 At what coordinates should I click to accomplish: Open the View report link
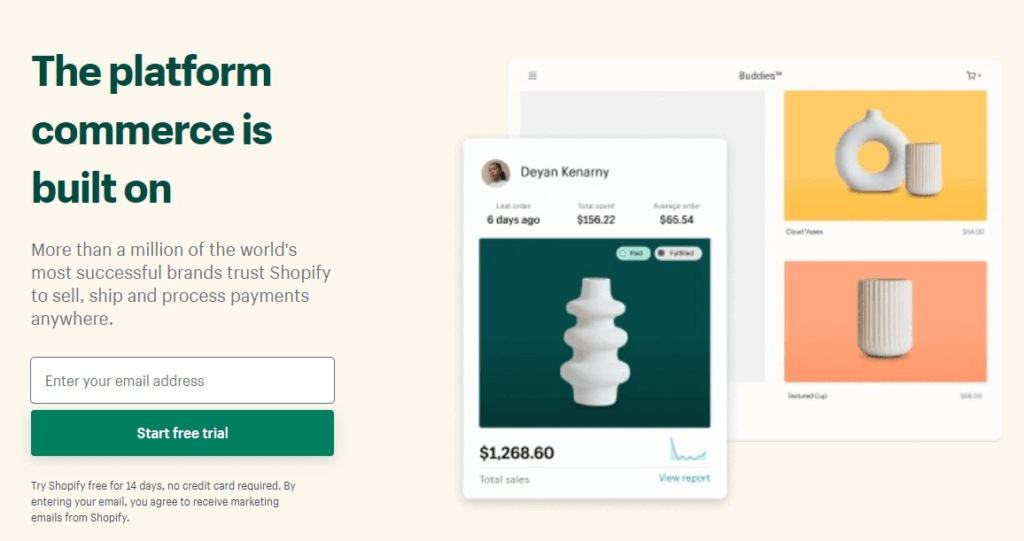[x=684, y=478]
